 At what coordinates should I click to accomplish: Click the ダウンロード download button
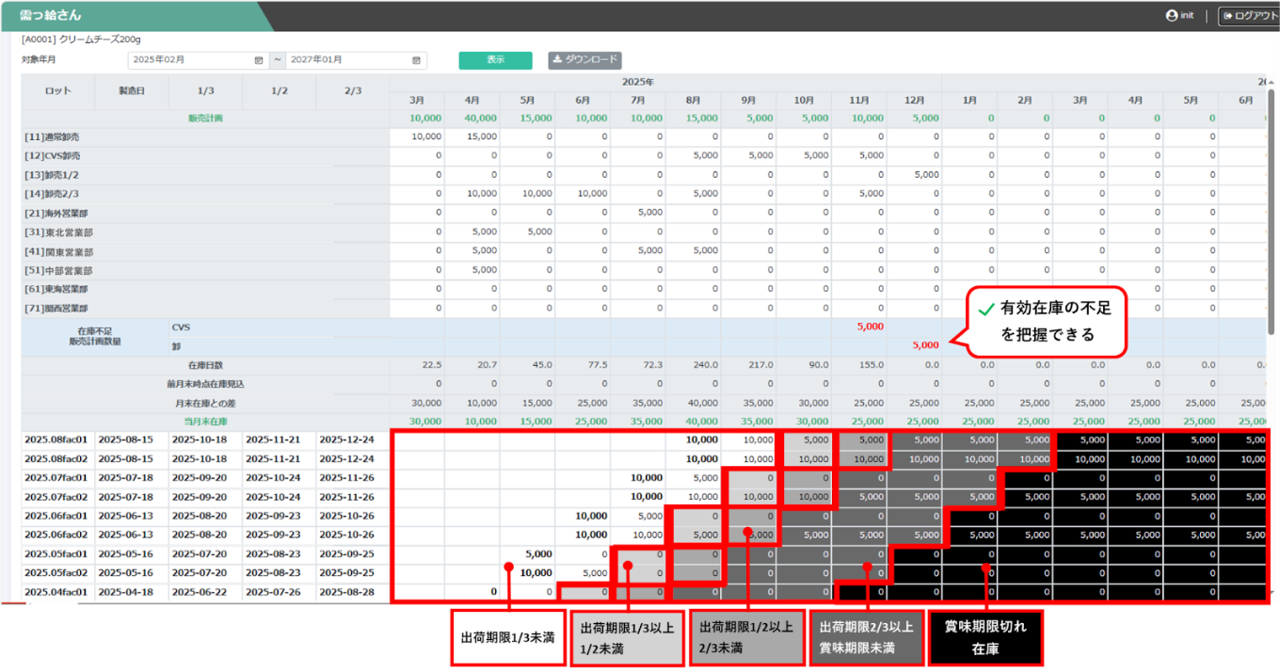[x=585, y=60]
